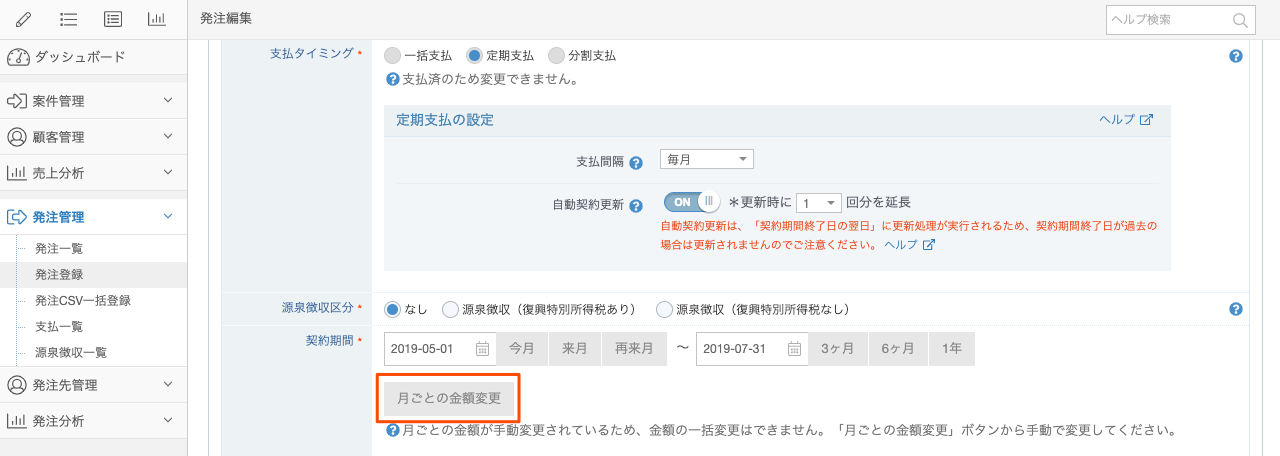Expand the 発注先管理 menu chevron
Image resolution: width=1280 pixels, height=456 pixels.
pos(168,384)
